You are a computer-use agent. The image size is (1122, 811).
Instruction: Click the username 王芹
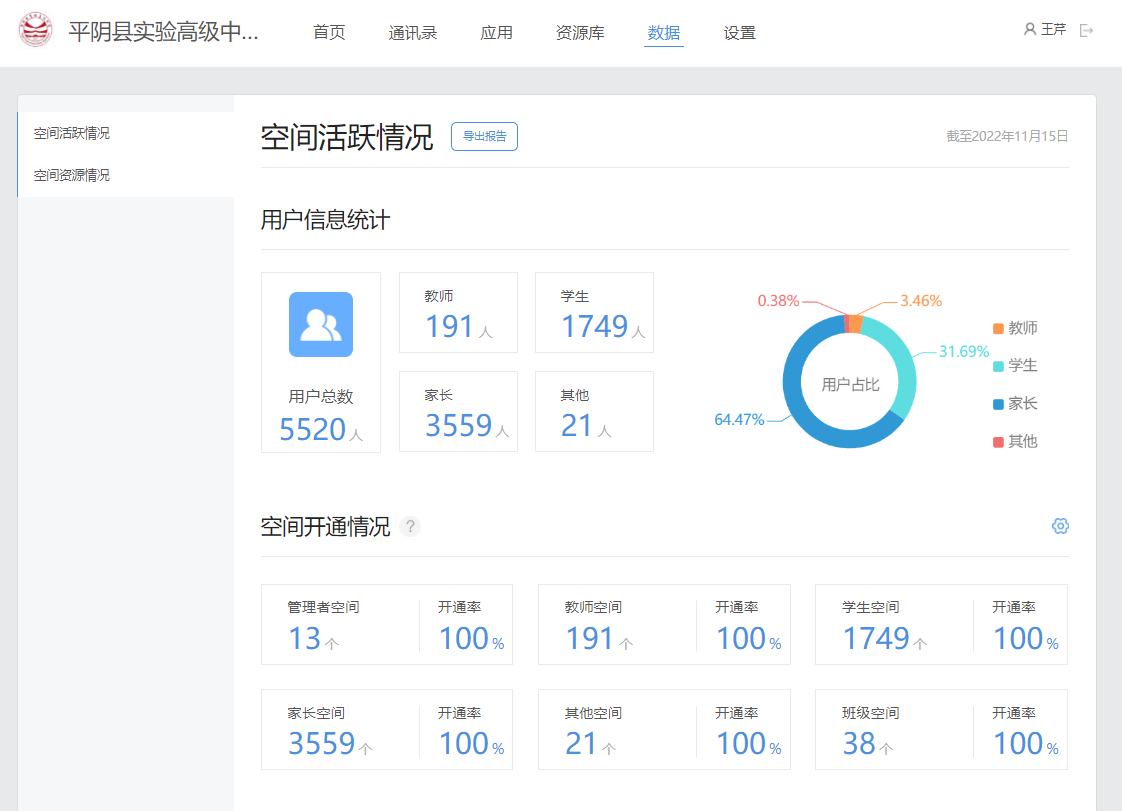click(x=1053, y=29)
